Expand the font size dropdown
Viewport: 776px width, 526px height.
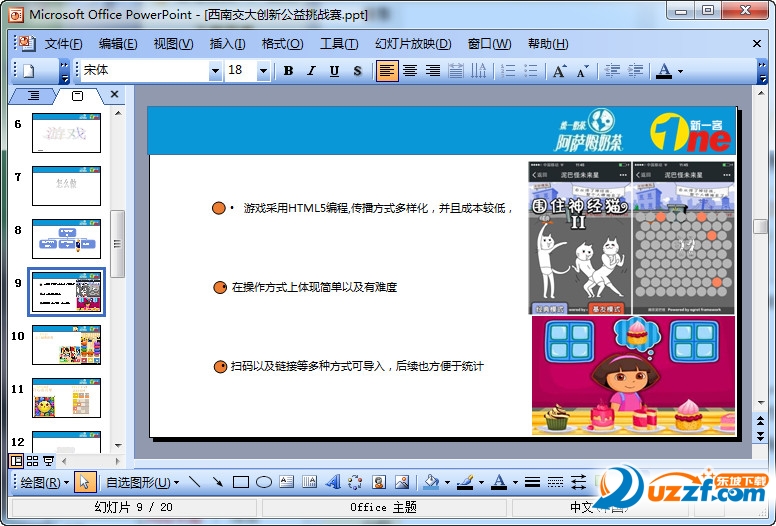click(x=263, y=71)
